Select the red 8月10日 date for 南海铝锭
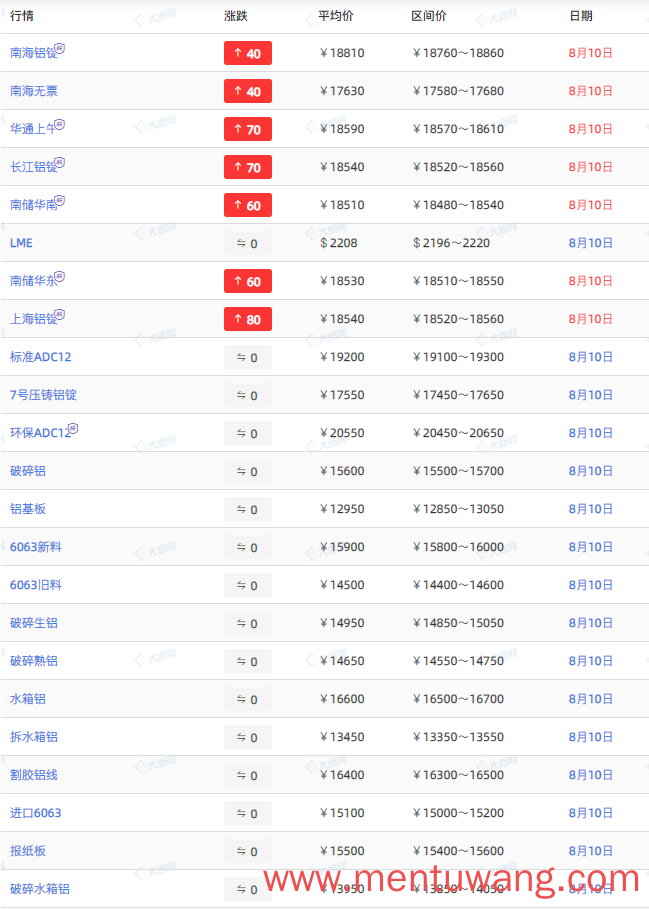Viewport: 649px width, 909px height. tap(590, 53)
